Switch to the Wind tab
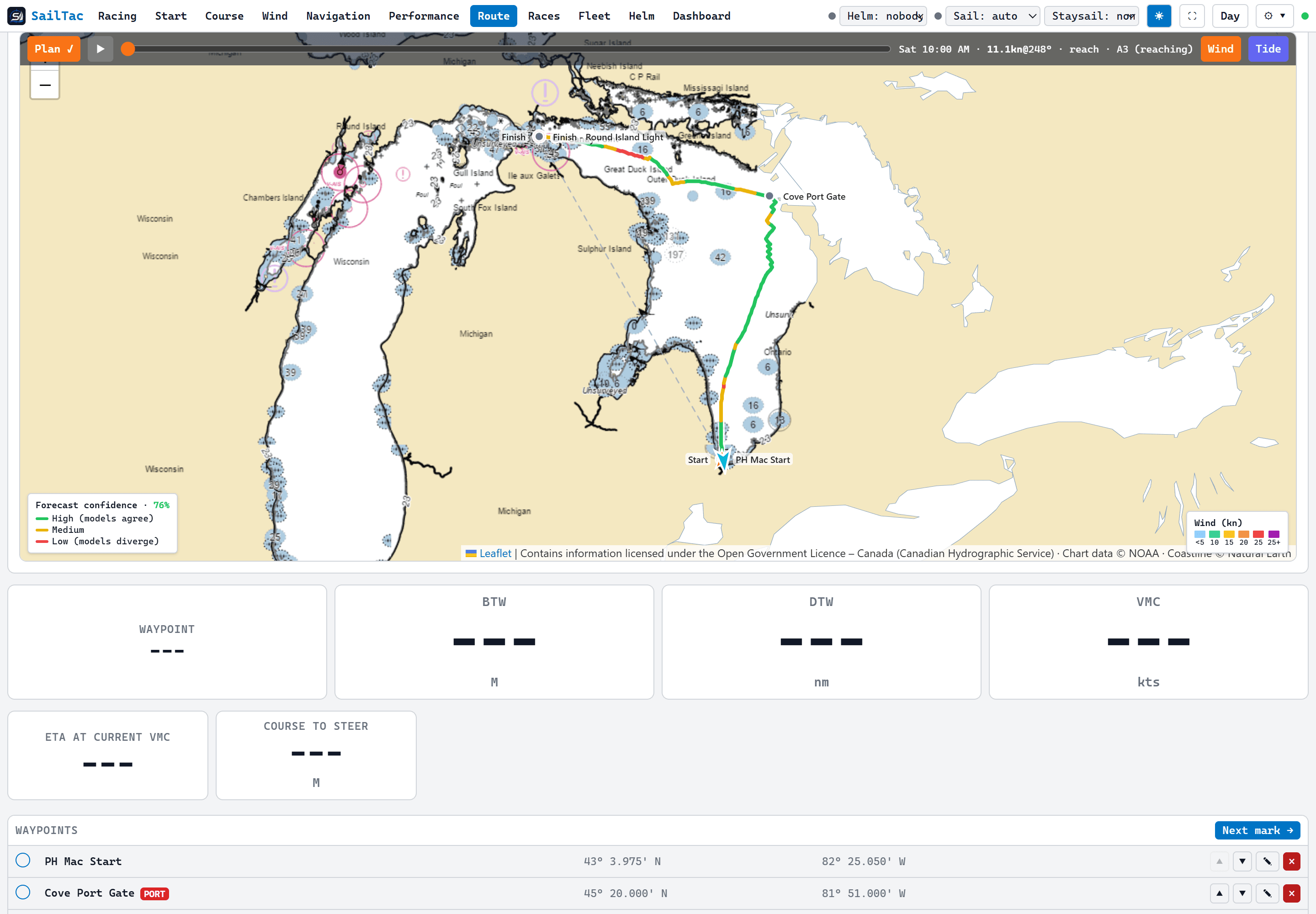The image size is (1316, 914). [274, 16]
